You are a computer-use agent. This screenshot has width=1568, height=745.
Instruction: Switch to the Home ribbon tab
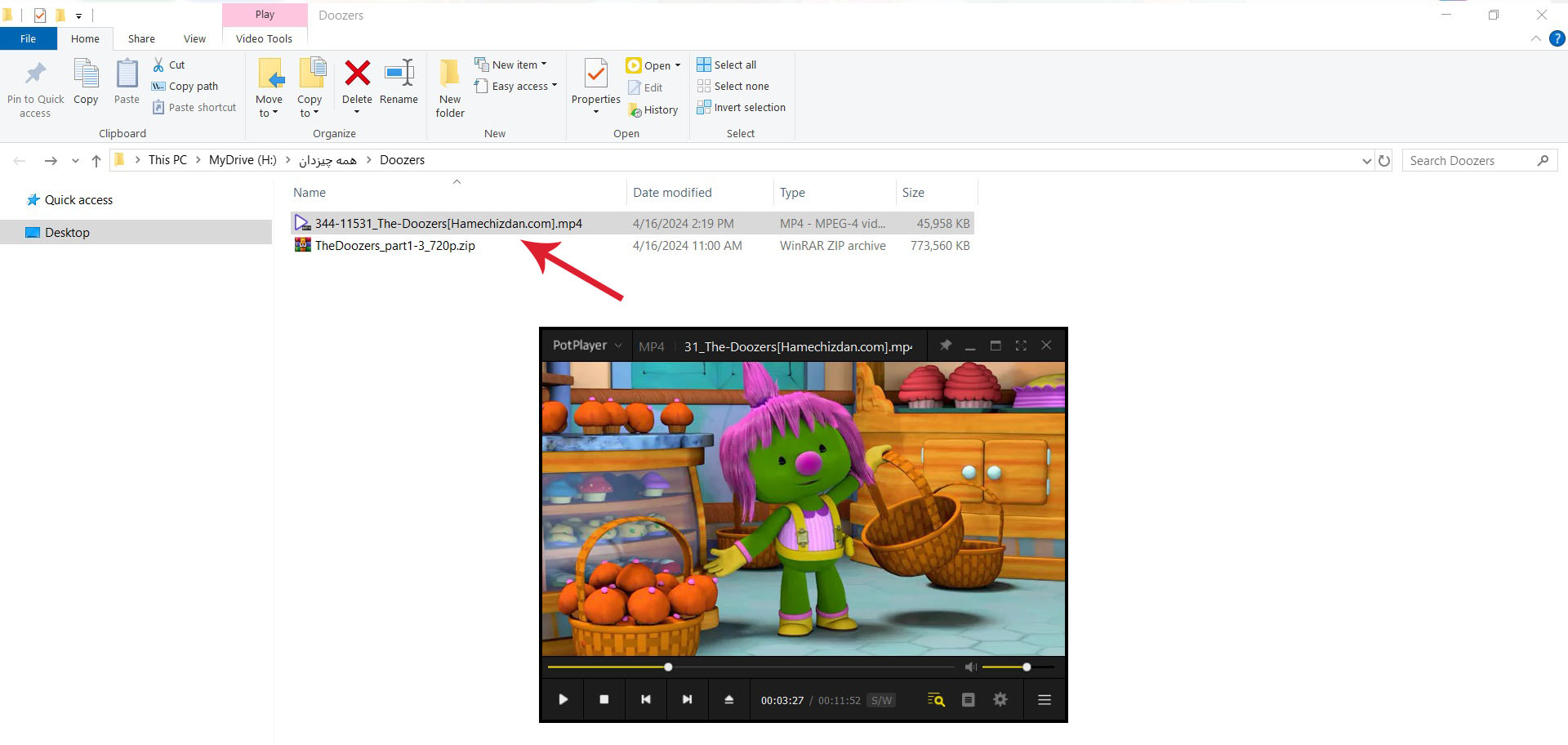85,38
